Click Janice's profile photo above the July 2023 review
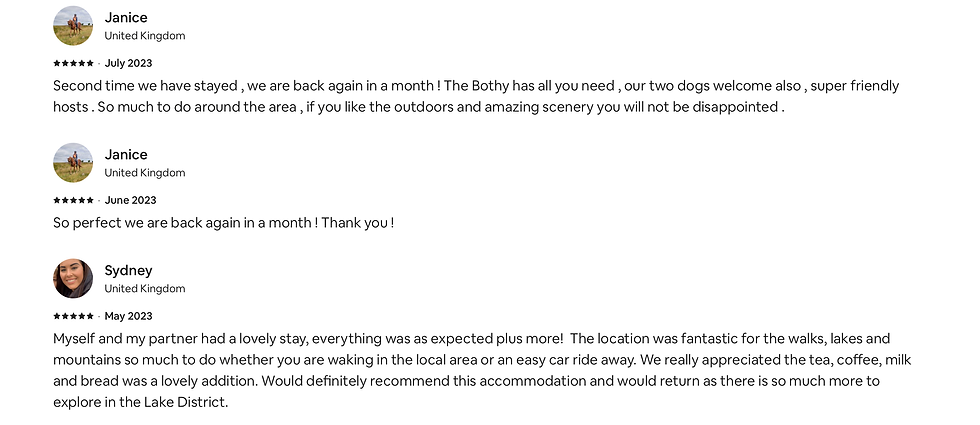The image size is (980, 425). (x=73, y=26)
